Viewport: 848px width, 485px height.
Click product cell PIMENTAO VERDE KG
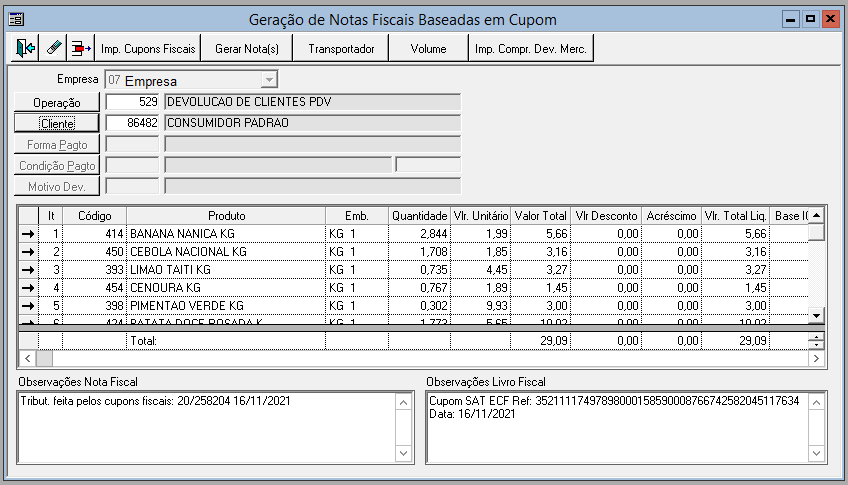coord(226,305)
